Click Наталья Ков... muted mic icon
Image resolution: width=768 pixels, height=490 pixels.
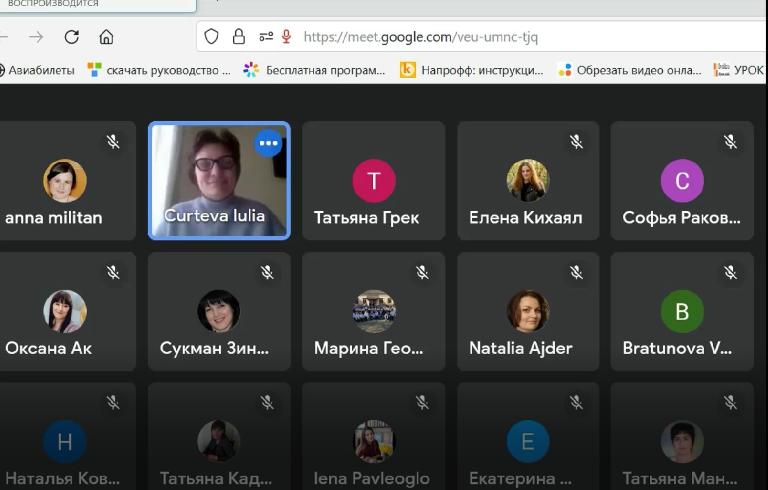pos(113,403)
